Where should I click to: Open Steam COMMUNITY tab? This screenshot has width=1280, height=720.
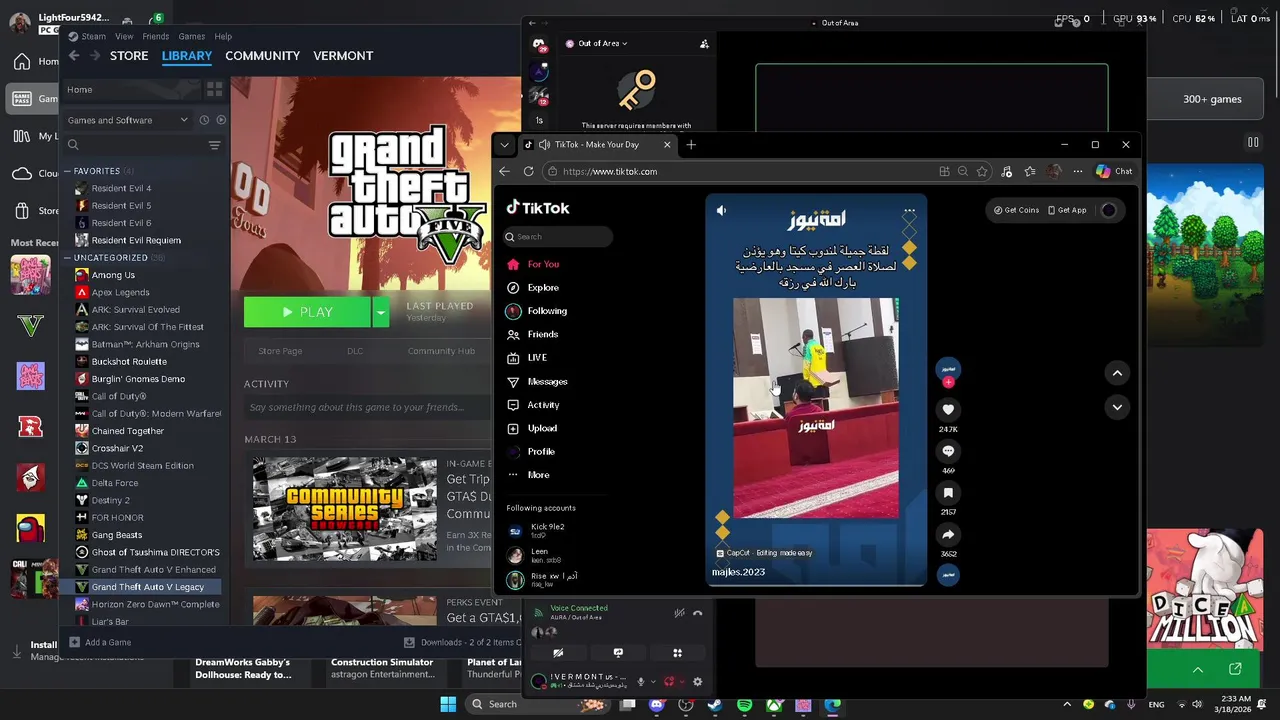point(262,56)
